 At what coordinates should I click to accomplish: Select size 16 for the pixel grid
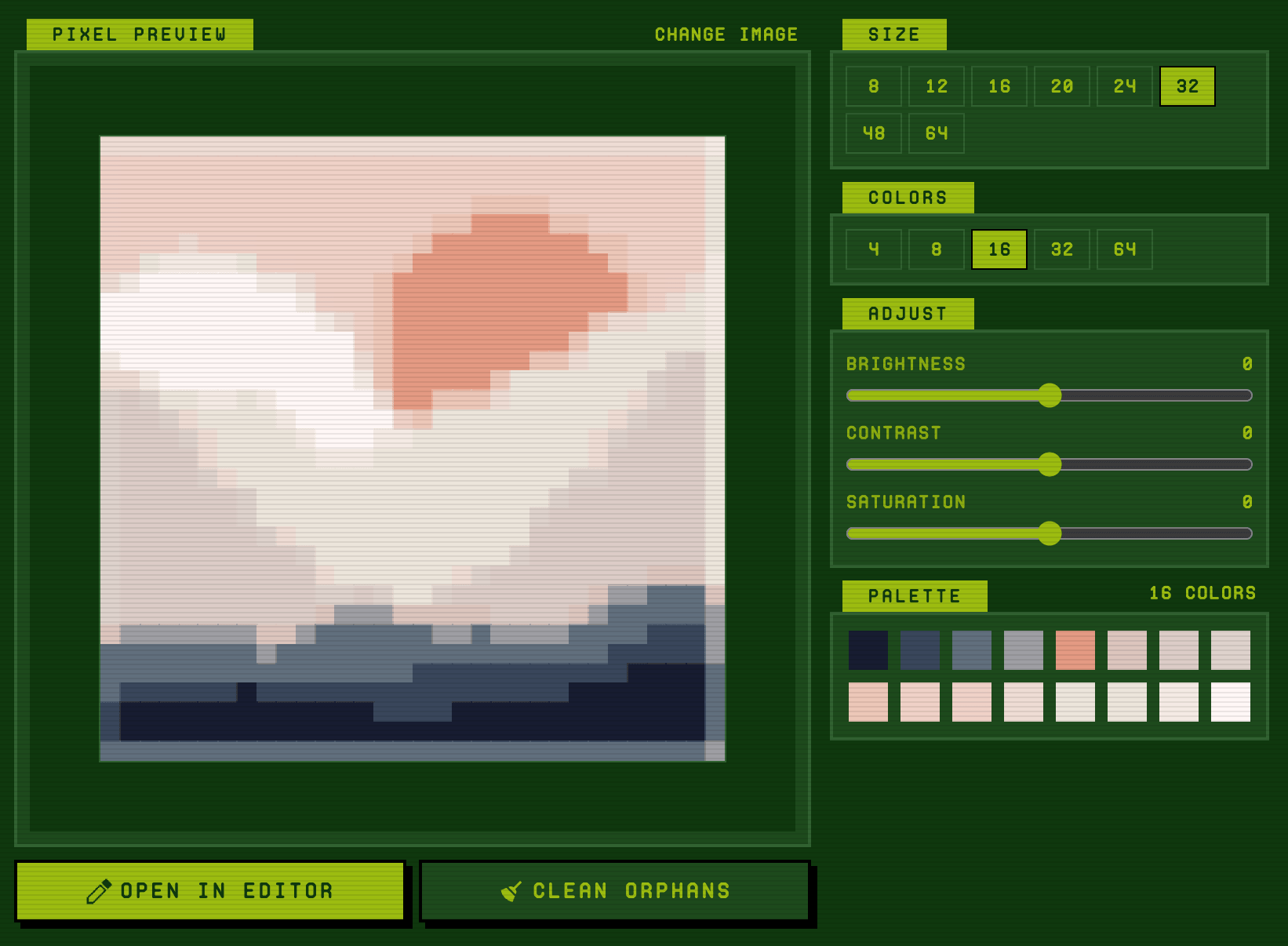[999, 86]
